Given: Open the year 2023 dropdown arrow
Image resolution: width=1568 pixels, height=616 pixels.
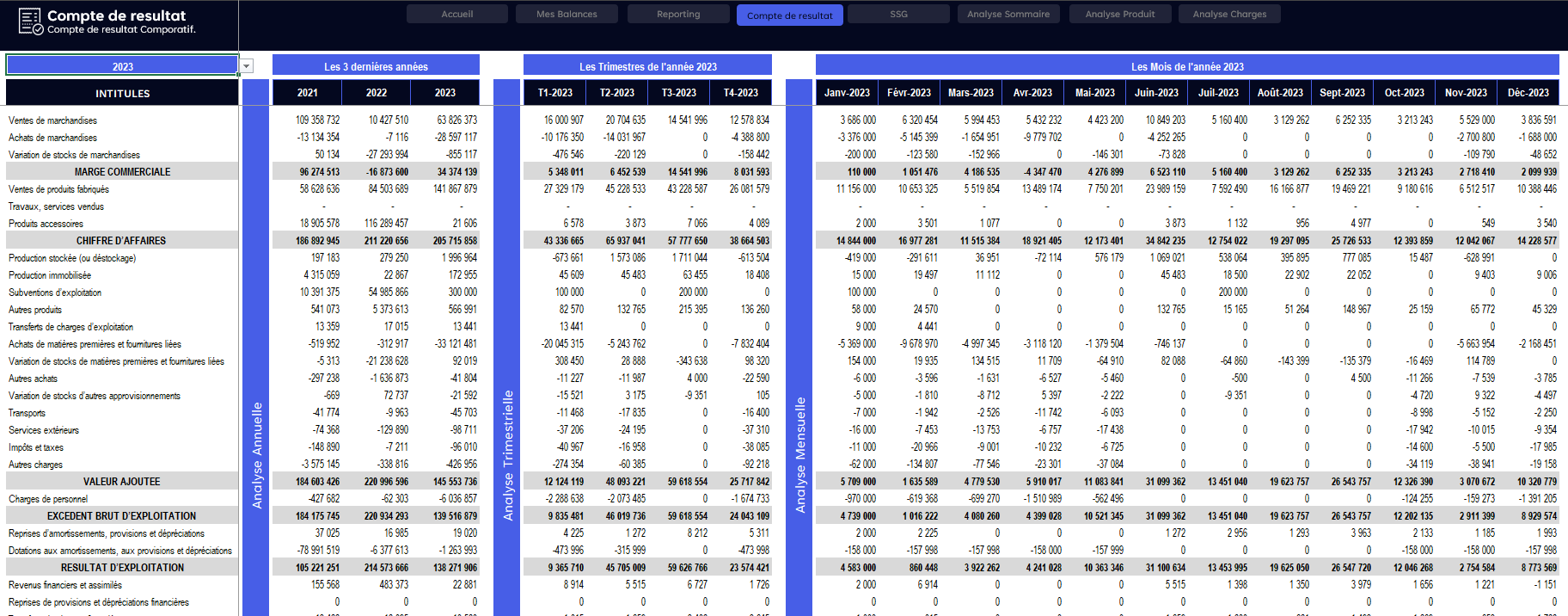Looking at the screenshot, I should [247, 66].
